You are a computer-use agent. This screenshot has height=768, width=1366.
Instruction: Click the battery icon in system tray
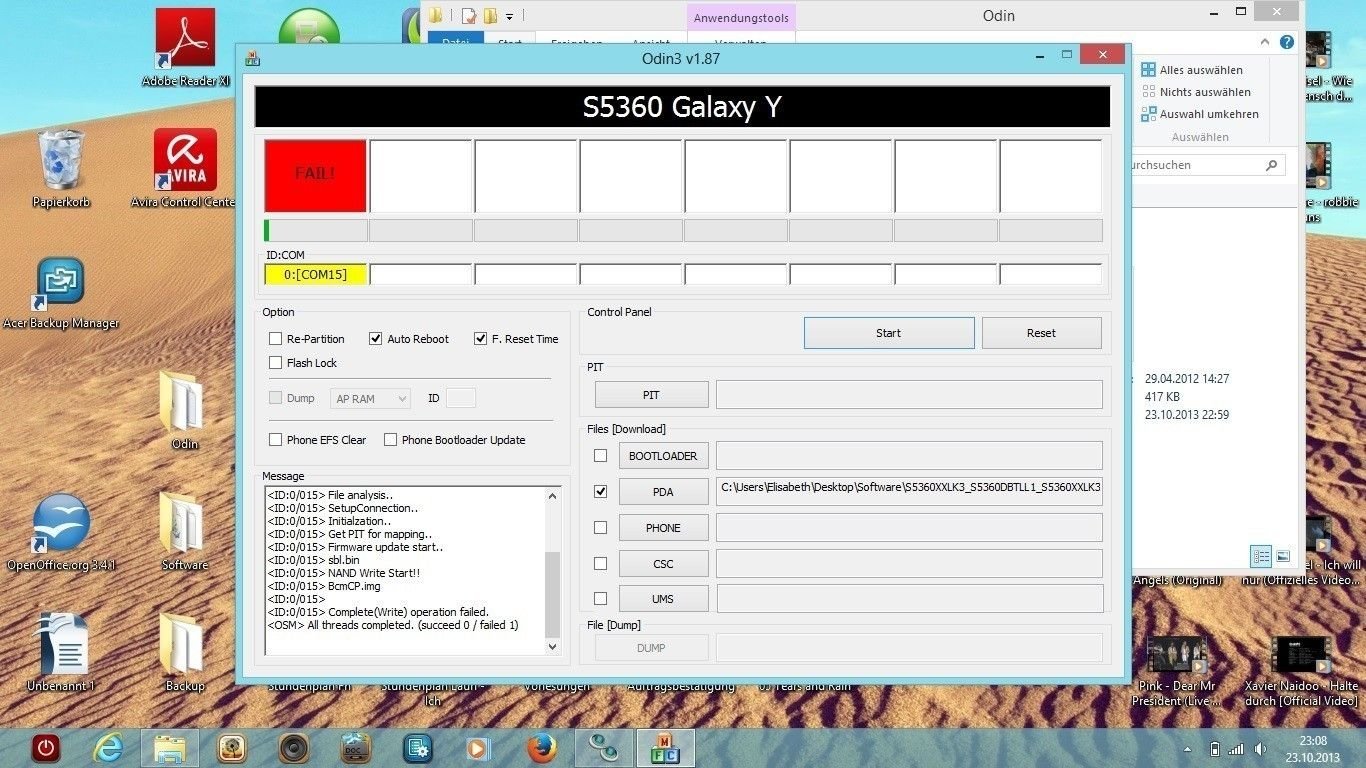click(1215, 749)
